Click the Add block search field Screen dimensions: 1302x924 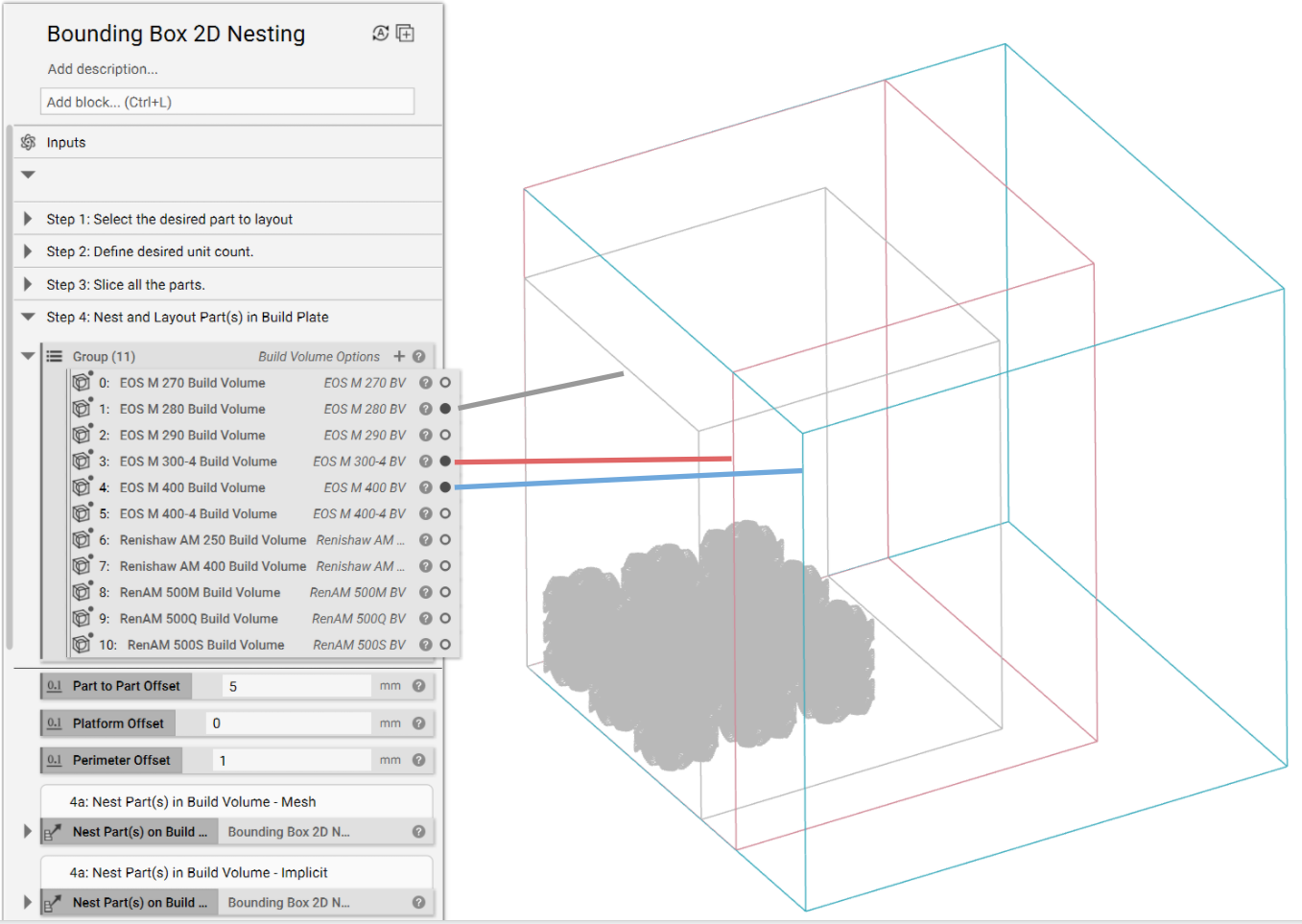pos(227,102)
